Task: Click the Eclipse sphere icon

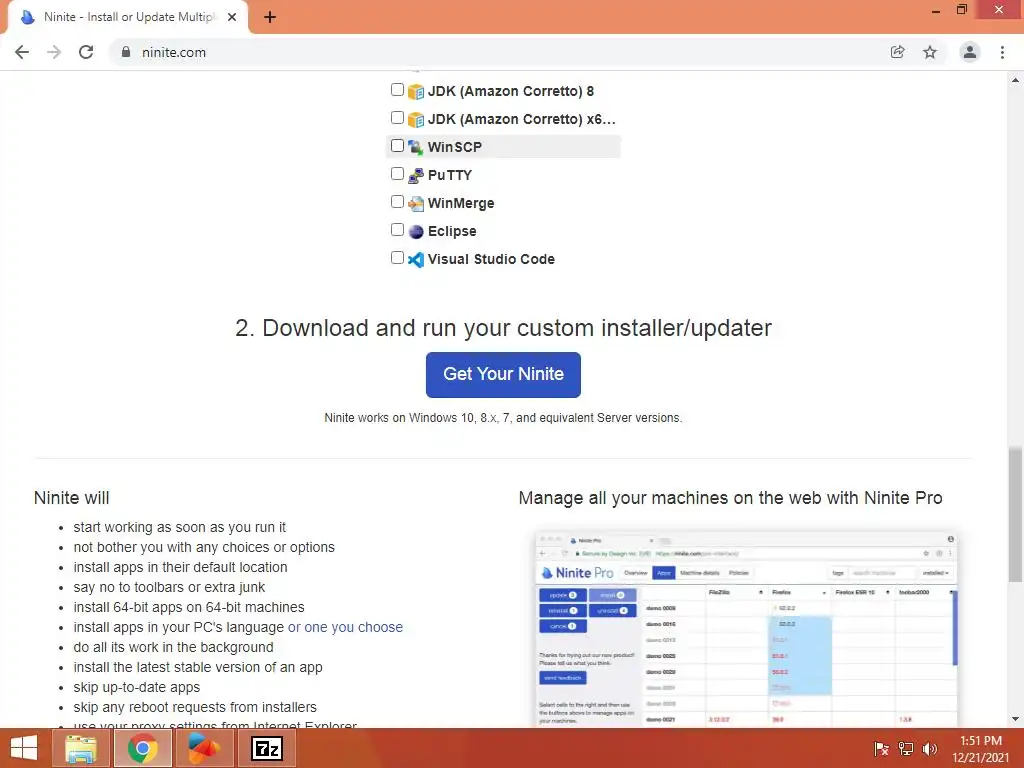Action: pos(416,232)
